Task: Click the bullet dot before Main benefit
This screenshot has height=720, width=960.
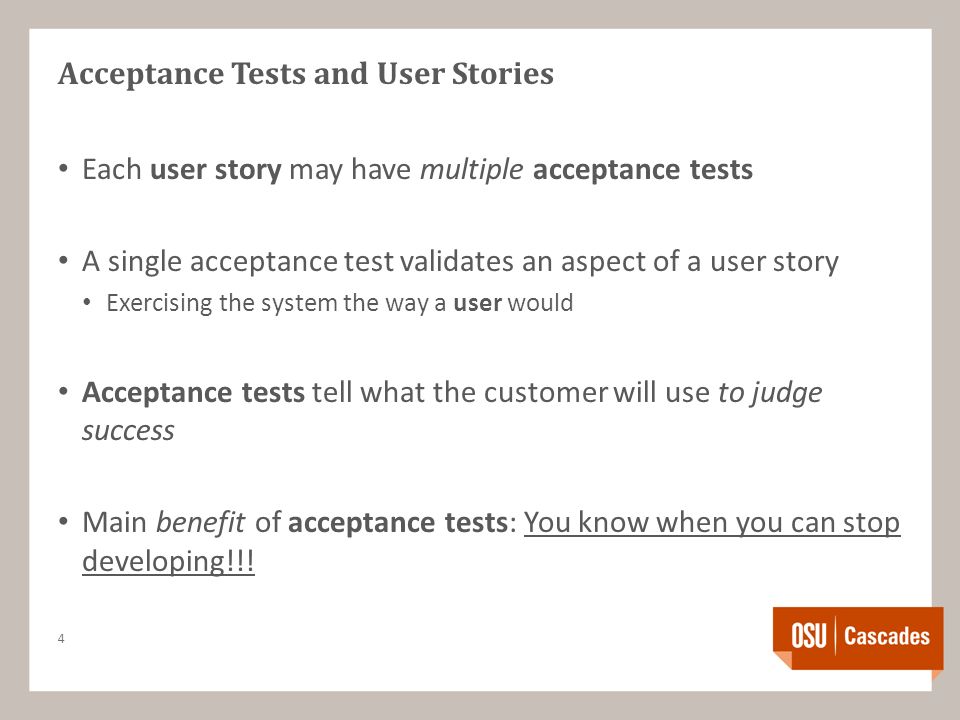Action: [x=64, y=521]
